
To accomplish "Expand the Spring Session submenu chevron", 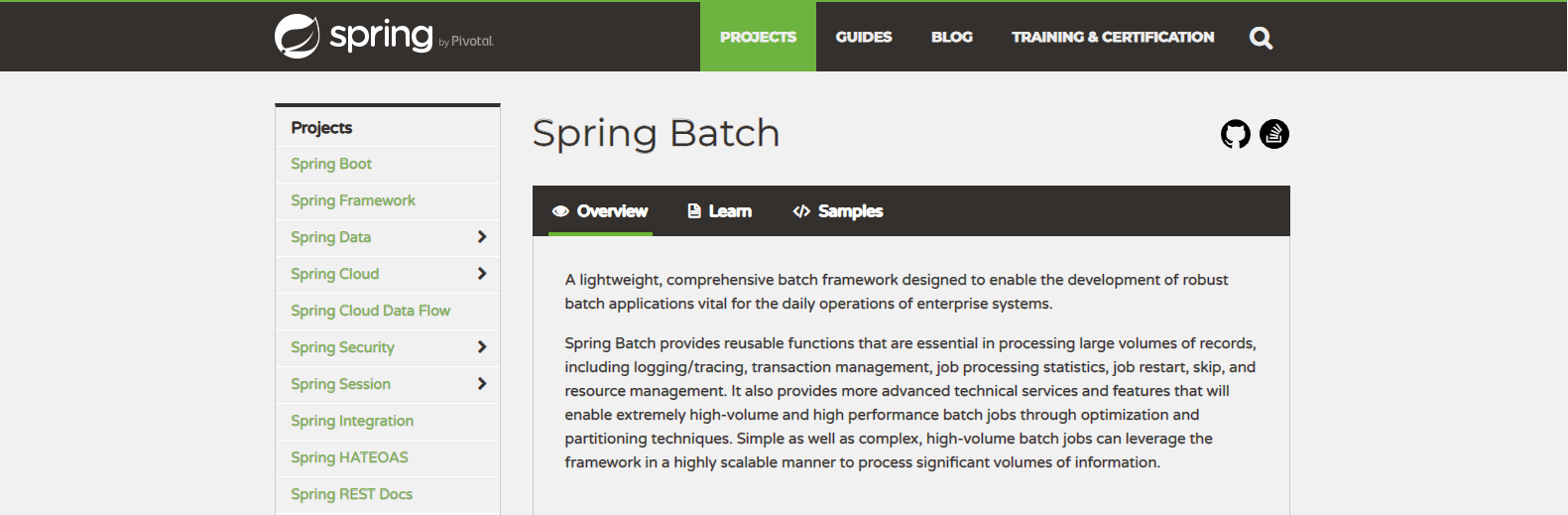I will click(482, 384).
